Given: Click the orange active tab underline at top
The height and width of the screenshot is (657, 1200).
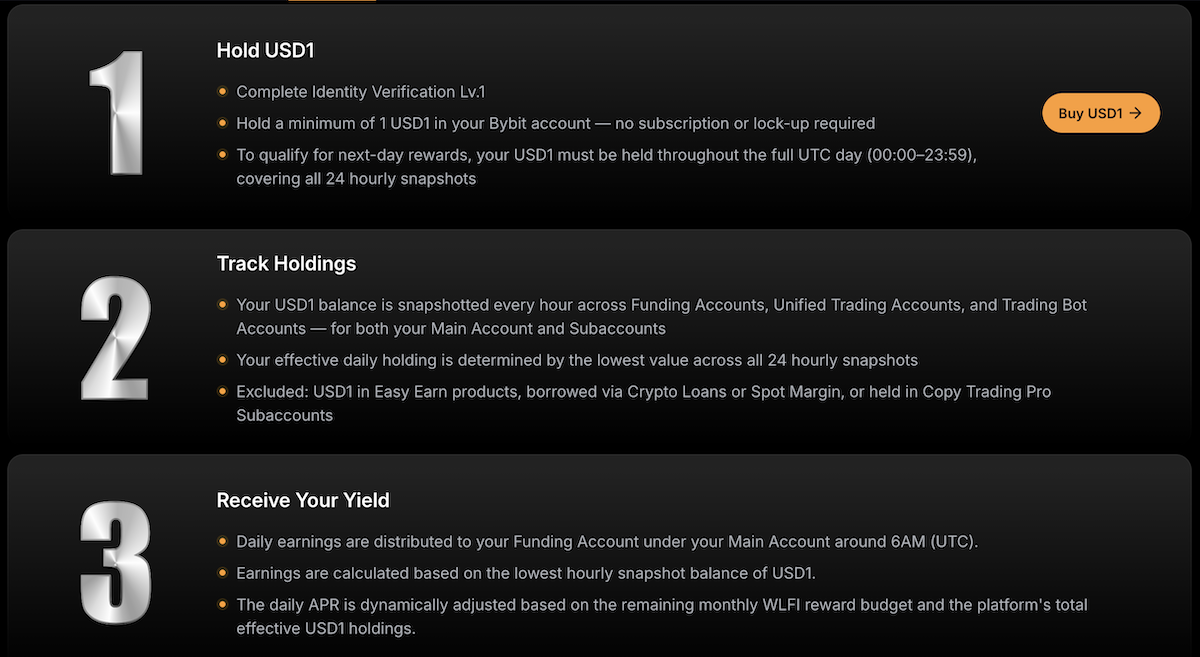Looking at the screenshot, I should click(x=332, y=1).
